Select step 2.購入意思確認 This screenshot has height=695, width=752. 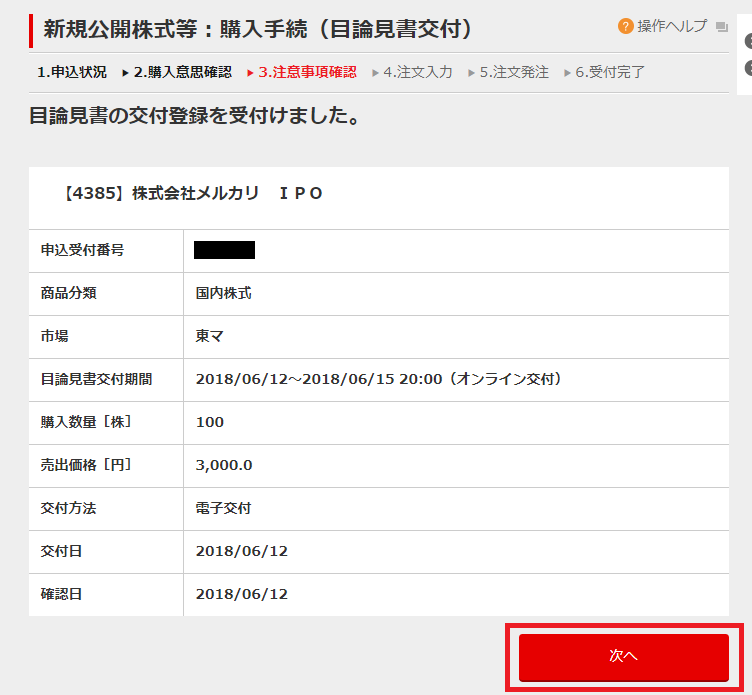pos(182,72)
